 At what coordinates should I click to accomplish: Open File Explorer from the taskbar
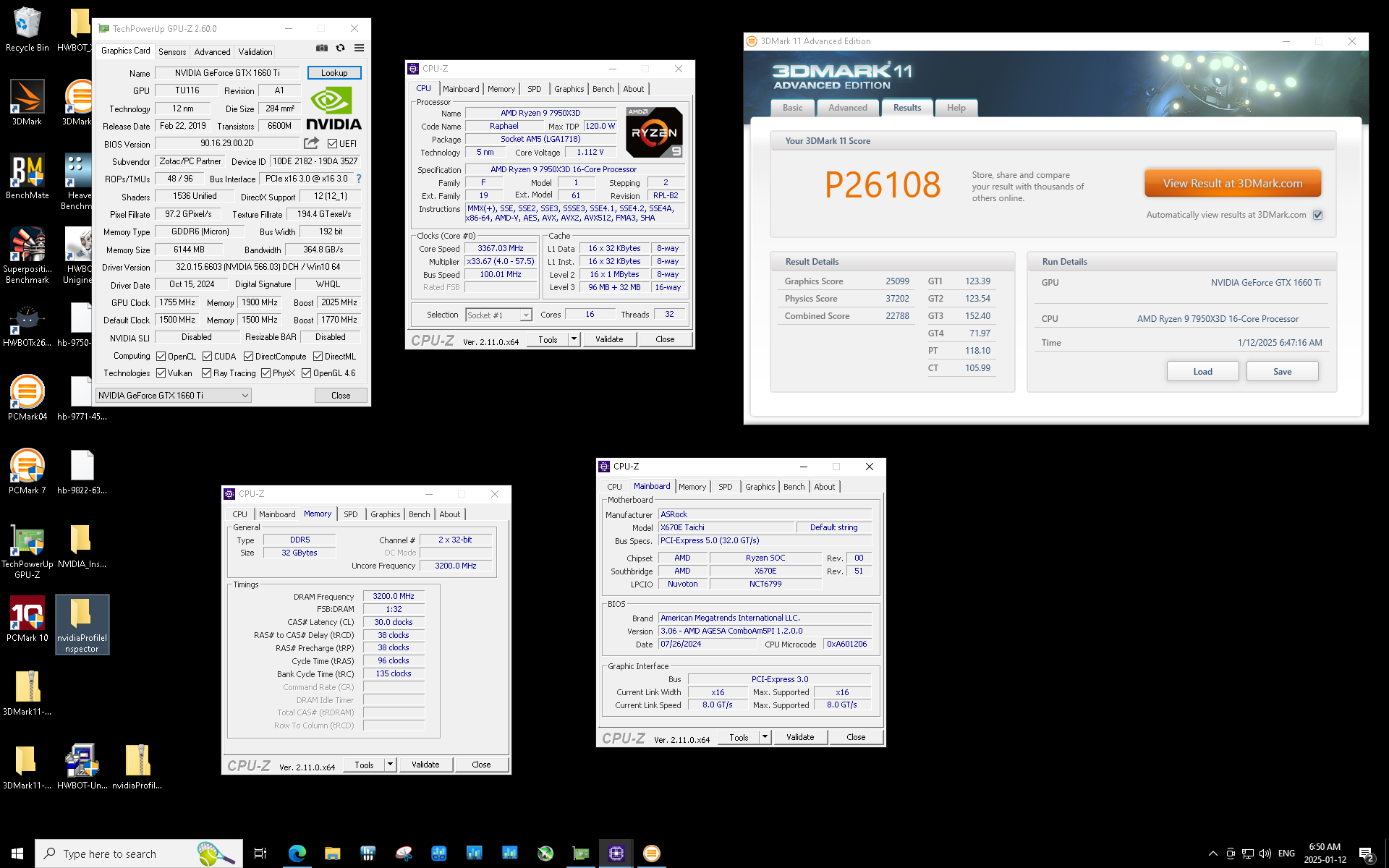tap(332, 854)
